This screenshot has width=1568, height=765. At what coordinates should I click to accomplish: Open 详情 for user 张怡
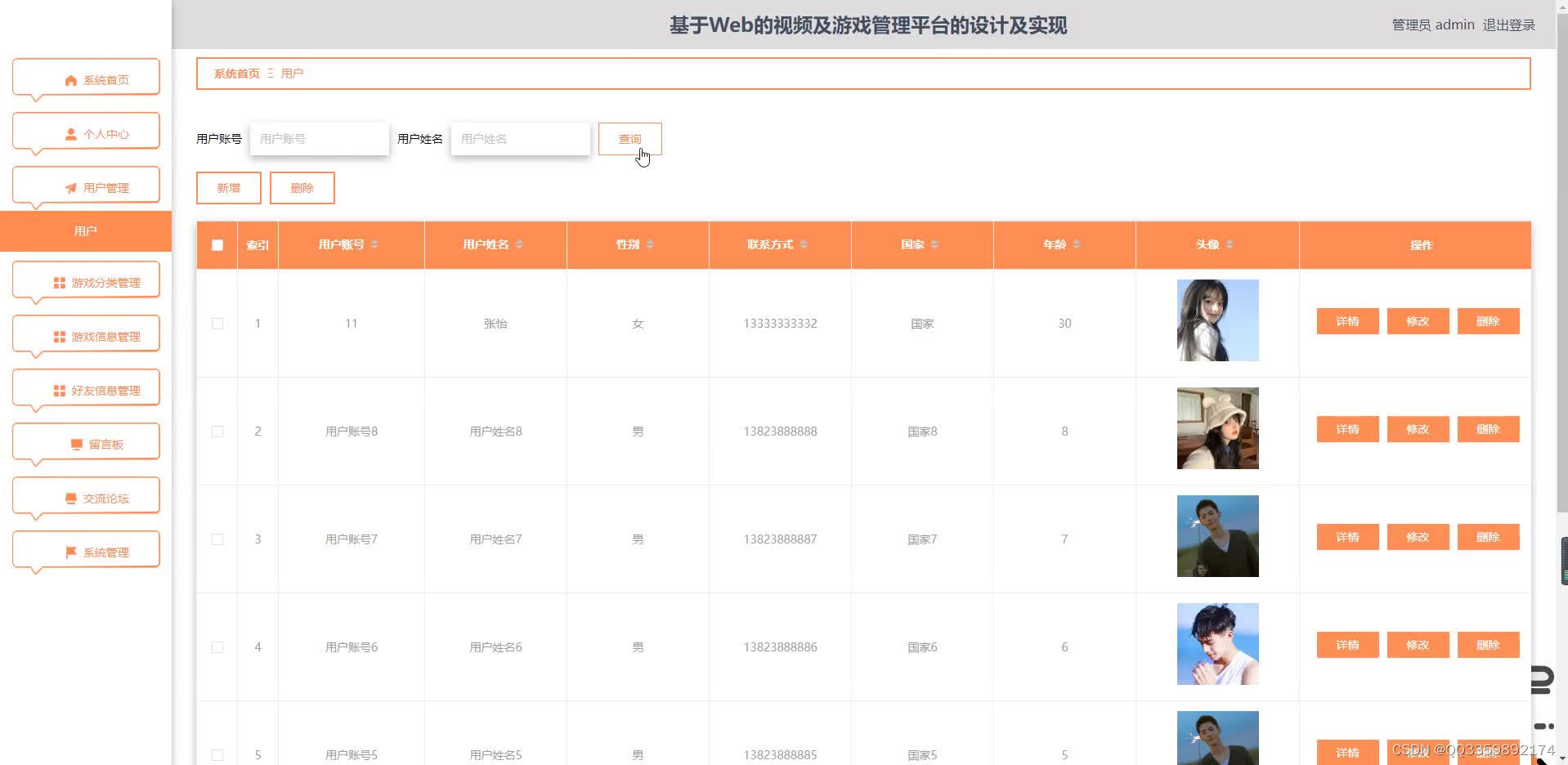click(1348, 321)
